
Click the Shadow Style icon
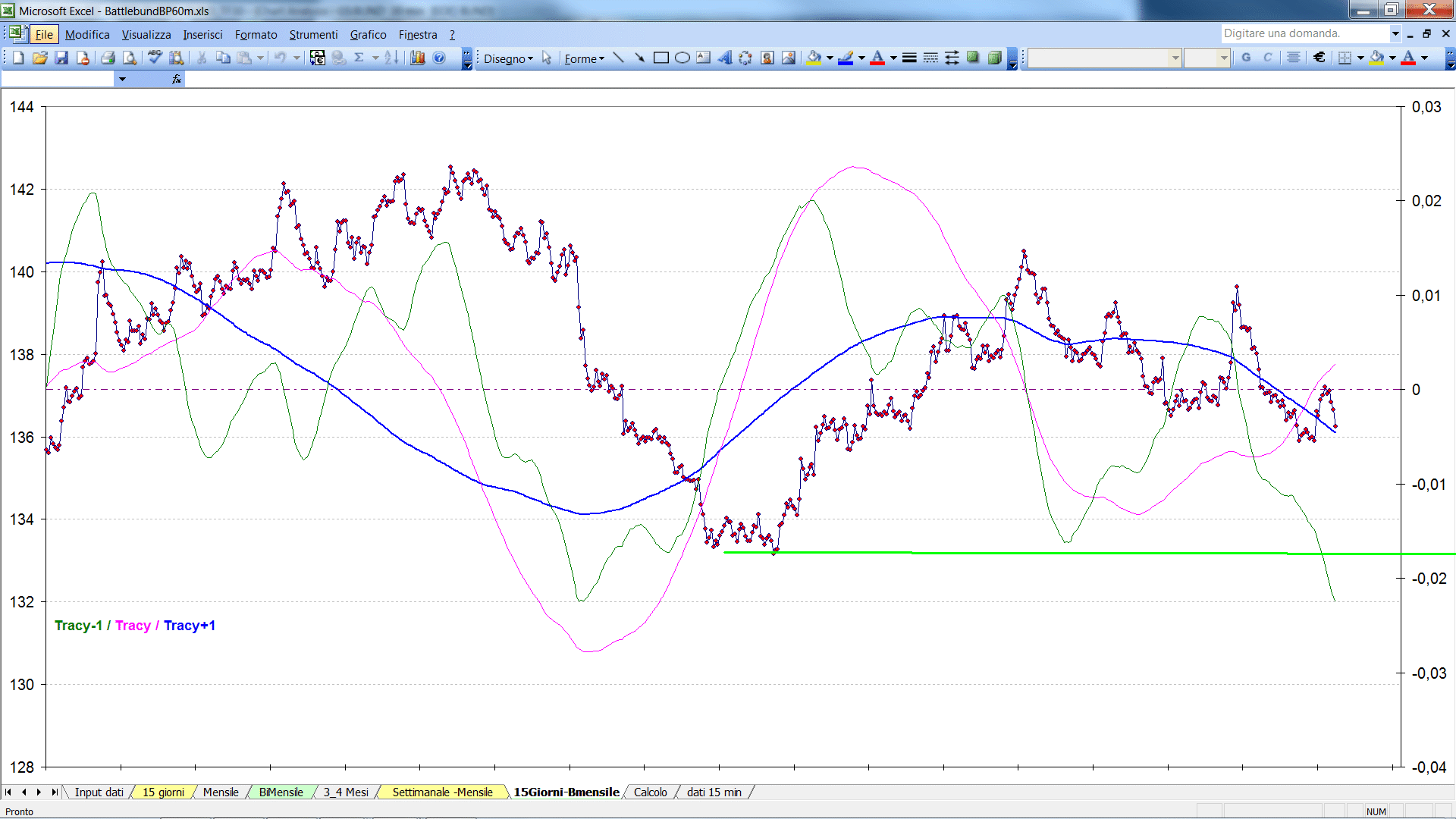coord(973,58)
